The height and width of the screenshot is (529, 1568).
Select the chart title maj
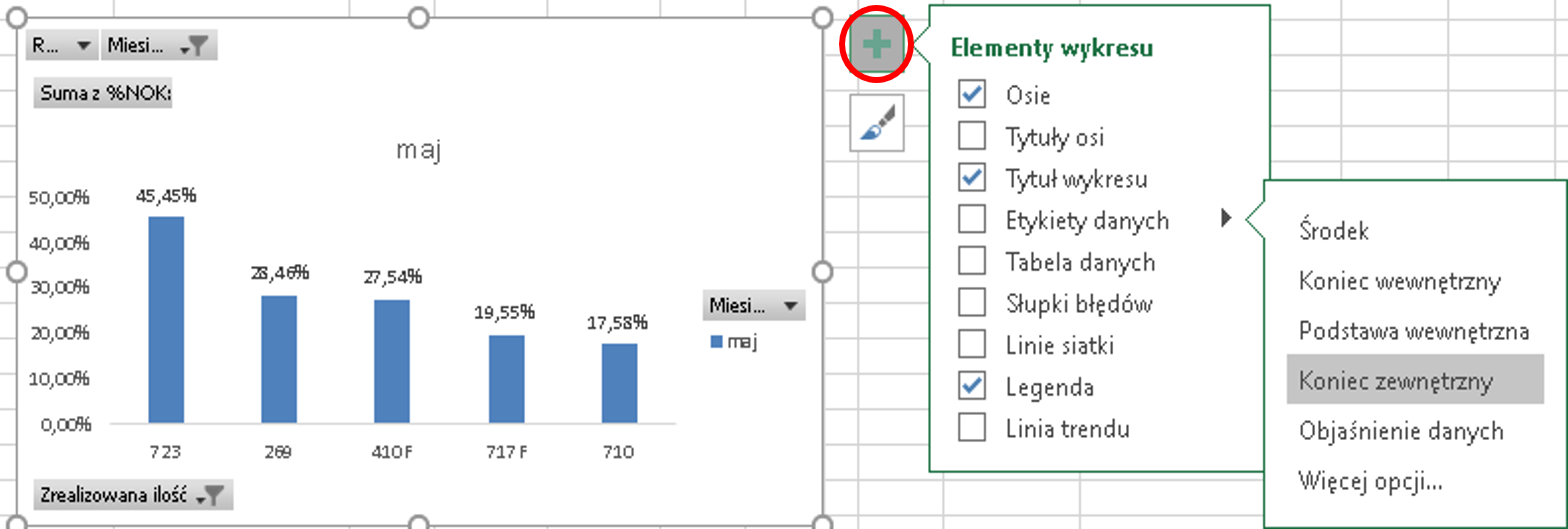419,151
